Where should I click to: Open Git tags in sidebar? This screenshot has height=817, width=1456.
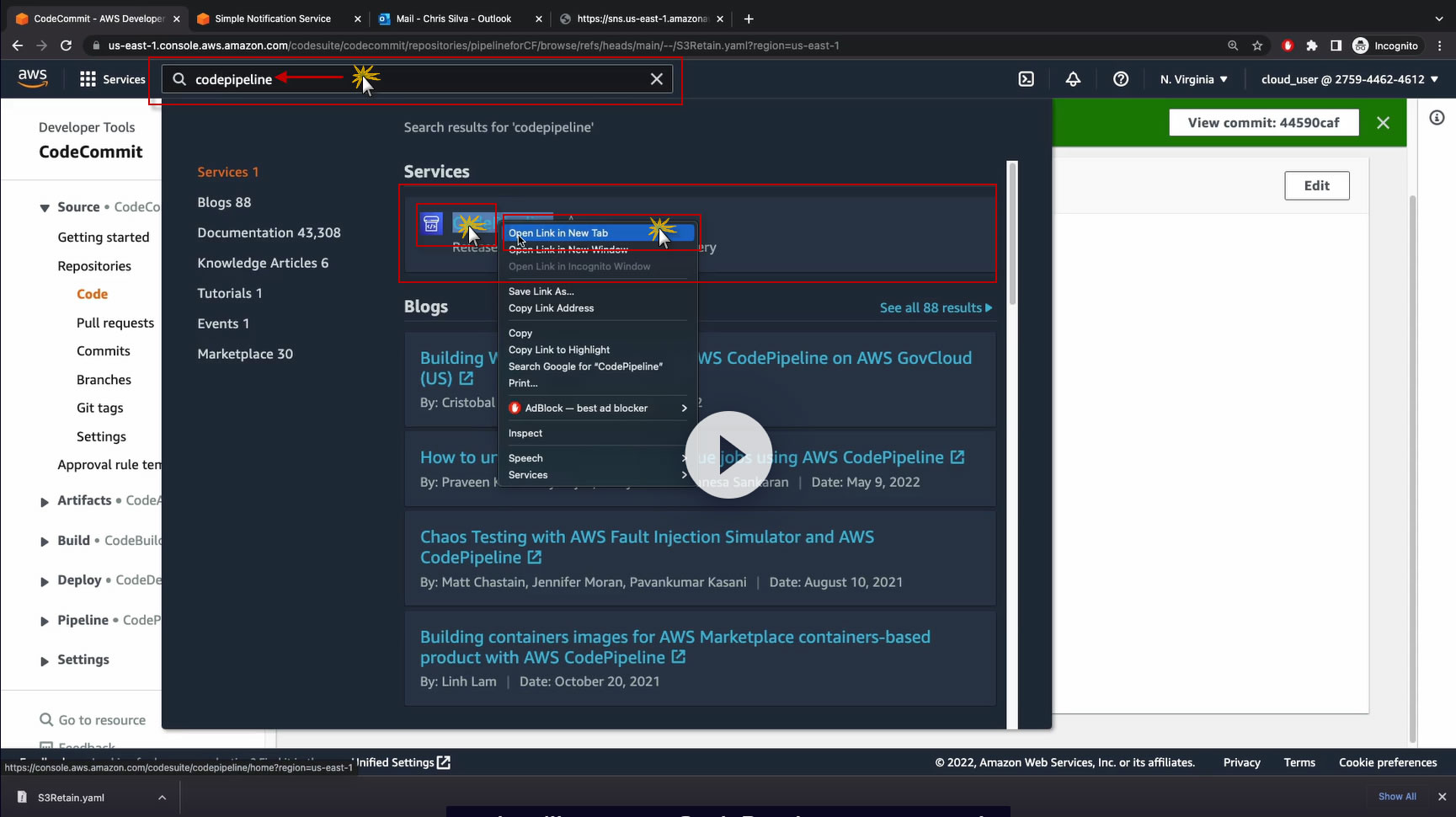[99, 408]
